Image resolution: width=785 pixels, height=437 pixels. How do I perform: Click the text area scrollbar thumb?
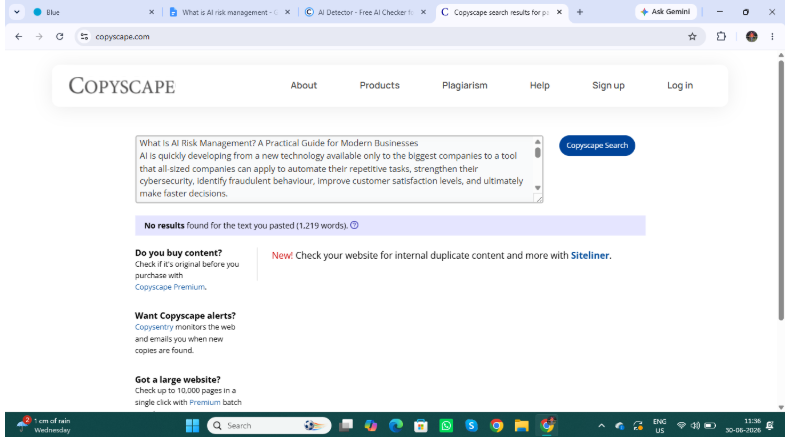click(538, 152)
